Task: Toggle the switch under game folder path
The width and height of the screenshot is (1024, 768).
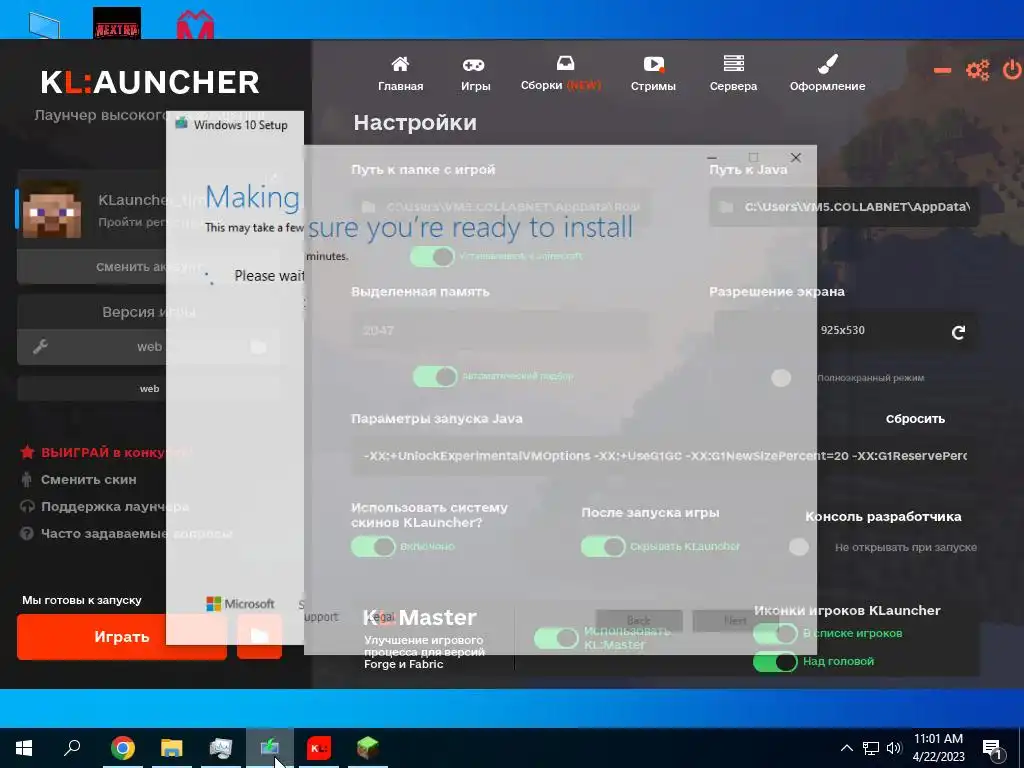Action: tap(432, 256)
